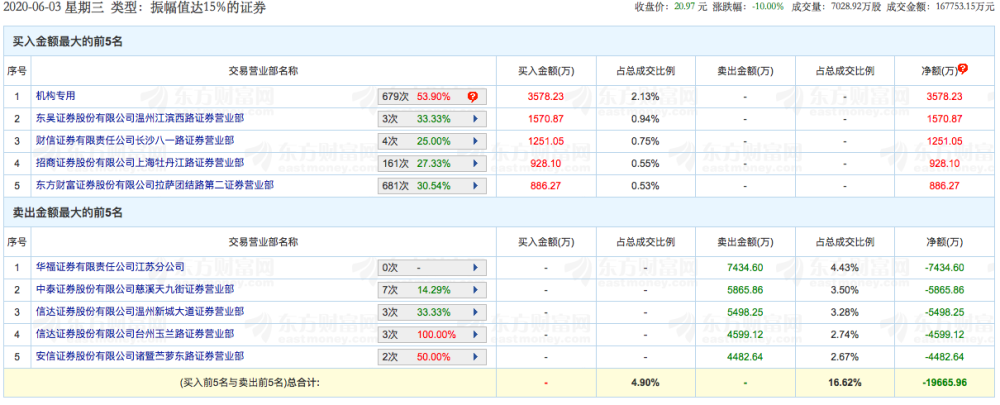Open 东吴证券温州江滨西路证券营业部 link
The height and width of the screenshot is (405, 1000).
[139, 119]
